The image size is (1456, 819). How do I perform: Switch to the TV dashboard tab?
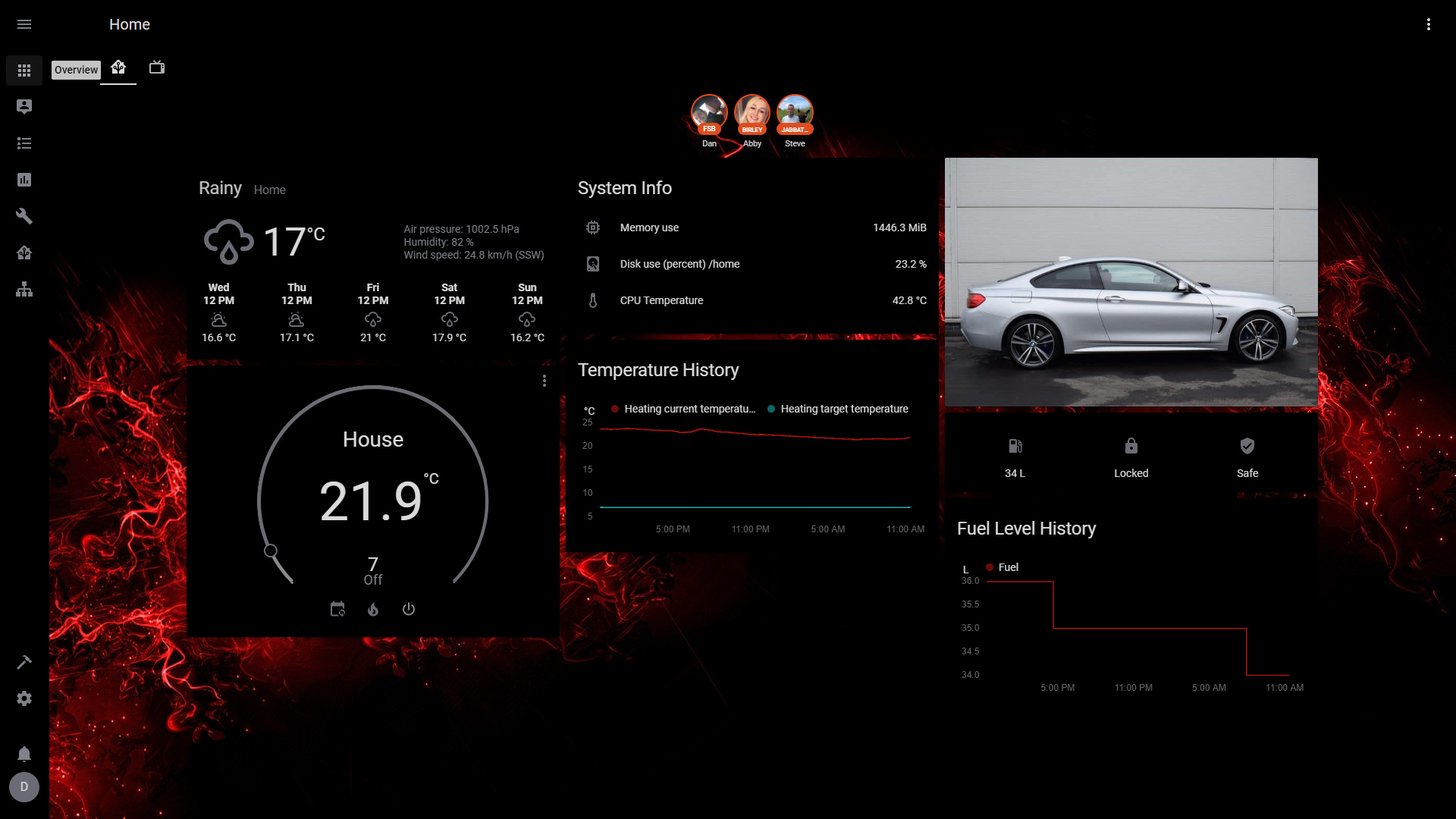tap(157, 67)
